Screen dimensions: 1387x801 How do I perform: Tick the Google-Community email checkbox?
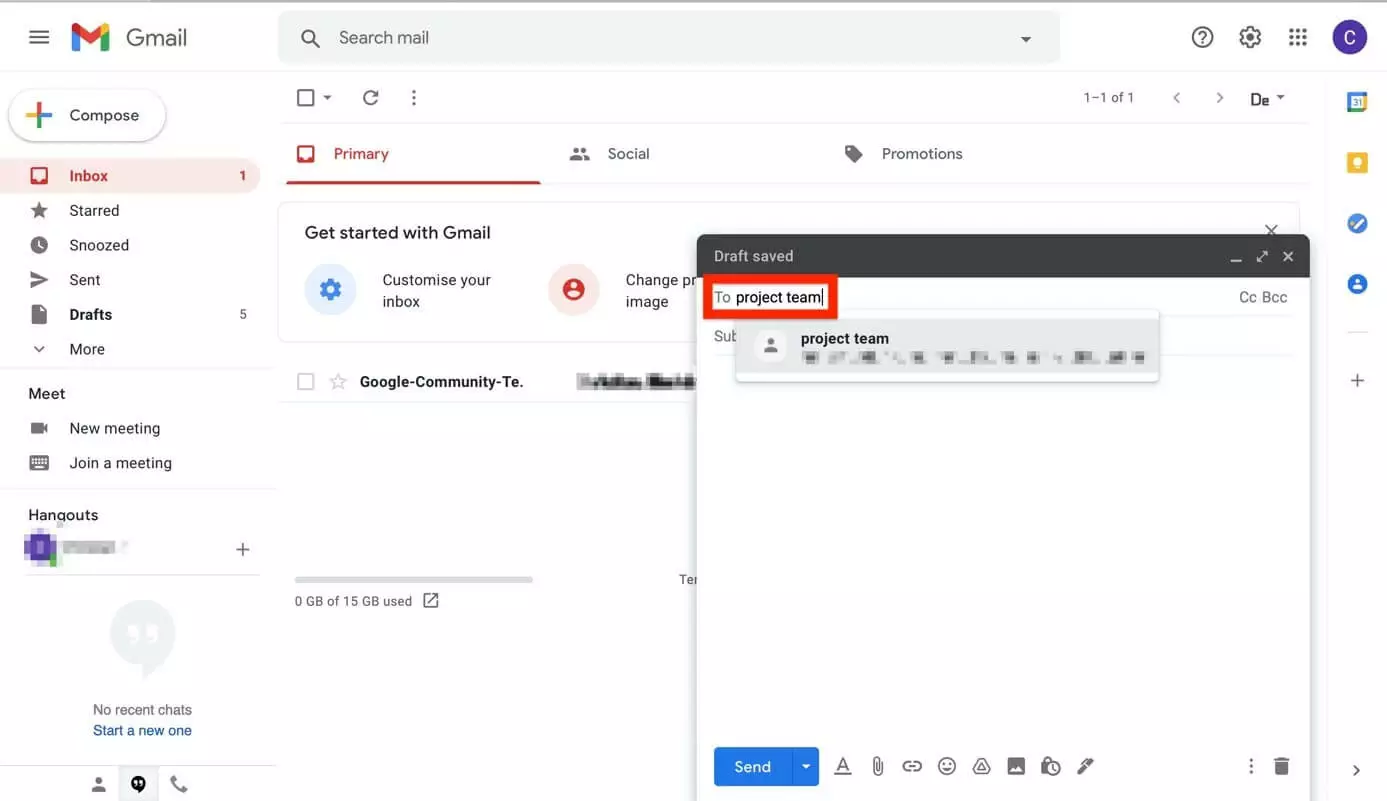click(306, 381)
